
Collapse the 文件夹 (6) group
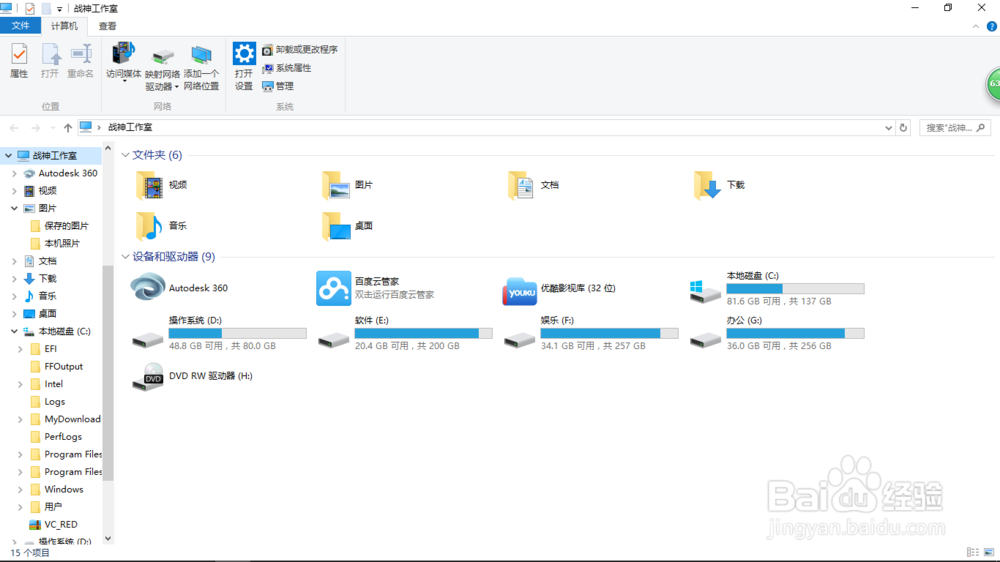(126, 155)
